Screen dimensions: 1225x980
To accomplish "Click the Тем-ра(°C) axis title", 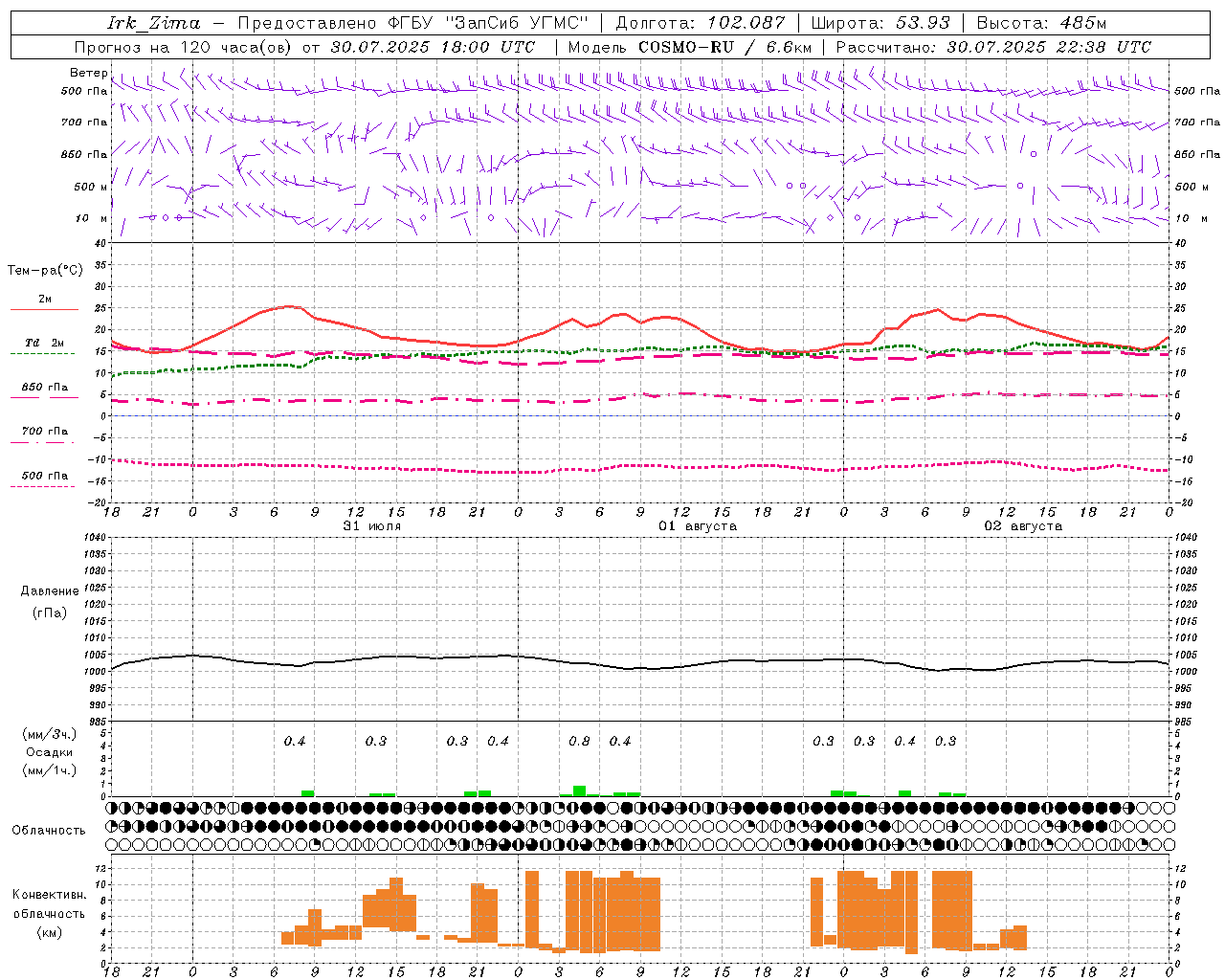I will [45, 270].
